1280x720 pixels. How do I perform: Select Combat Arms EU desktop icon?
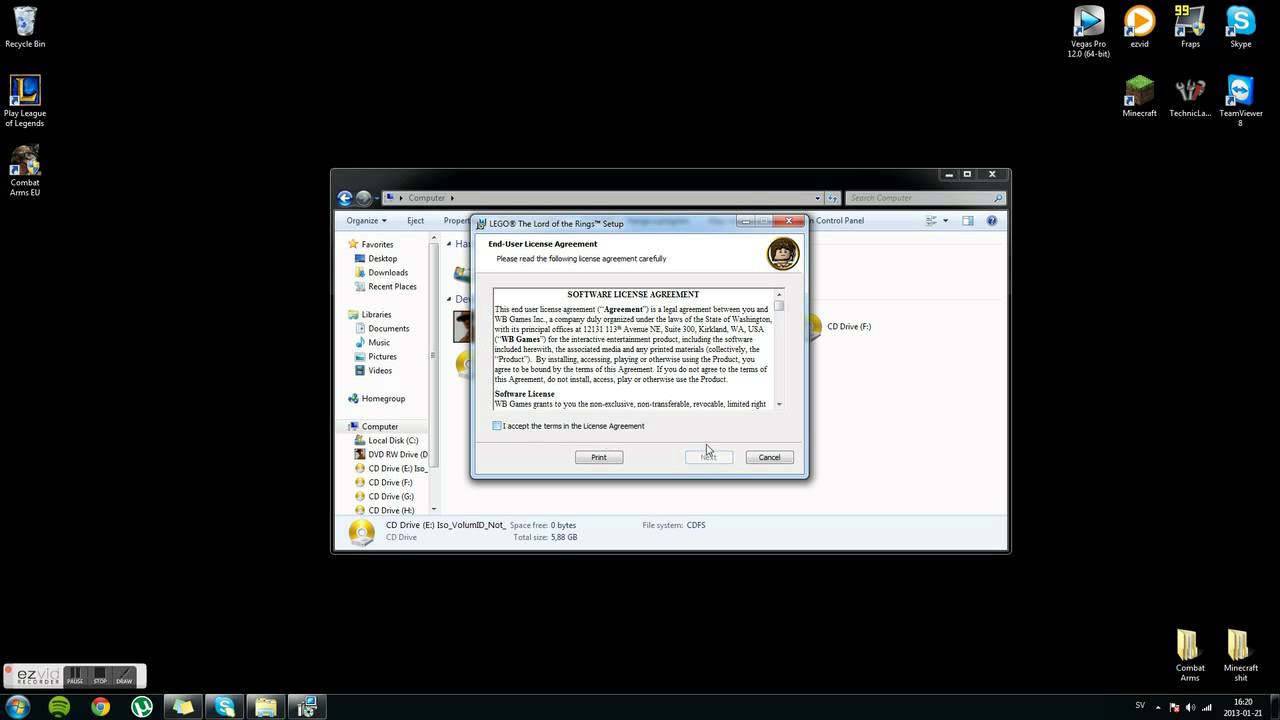(25, 171)
